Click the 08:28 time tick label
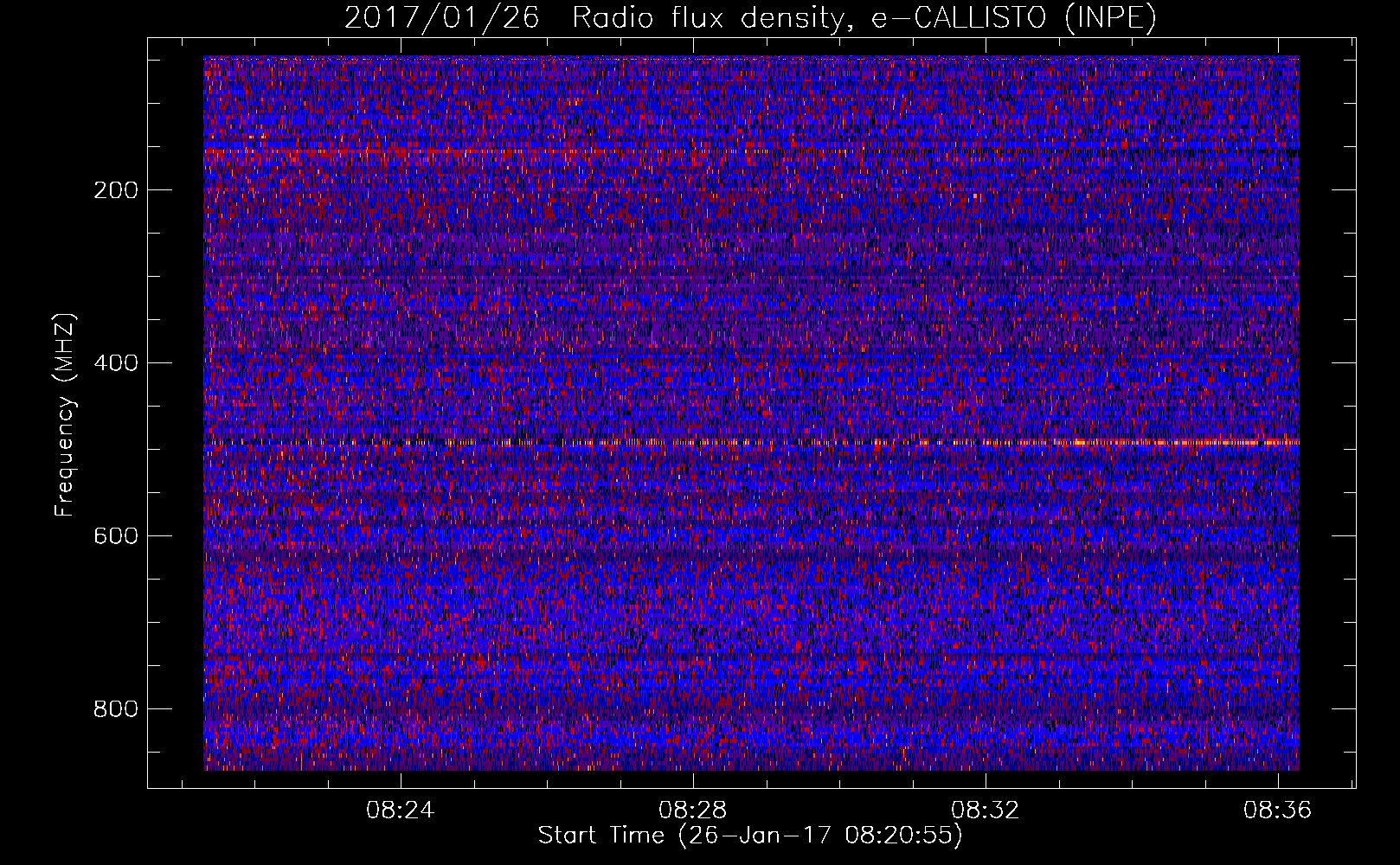Image resolution: width=1400 pixels, height=865 pixels. 692,811
